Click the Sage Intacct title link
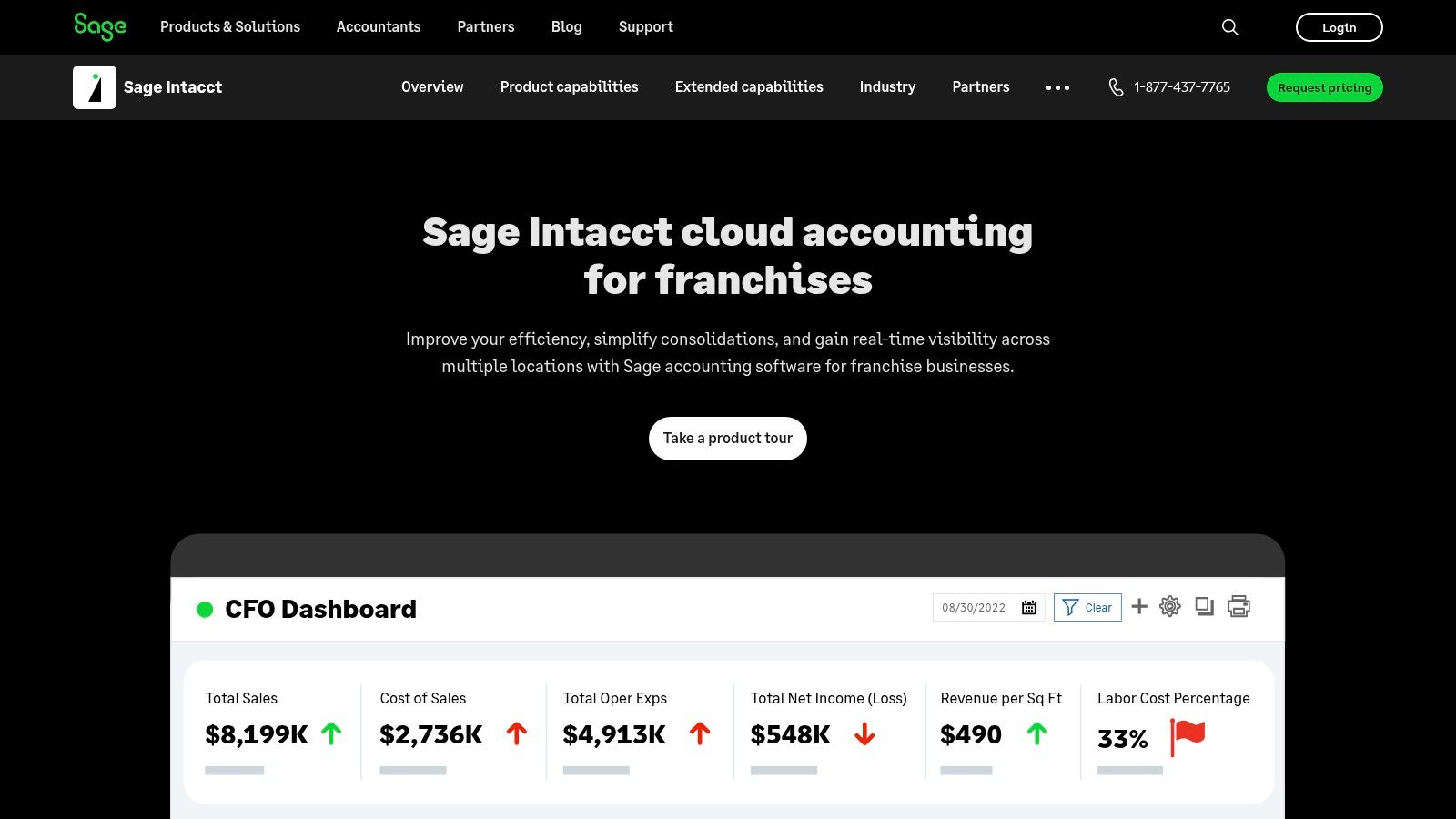The height and width of the screenshot is (819, 1456). tap(173, 87)
